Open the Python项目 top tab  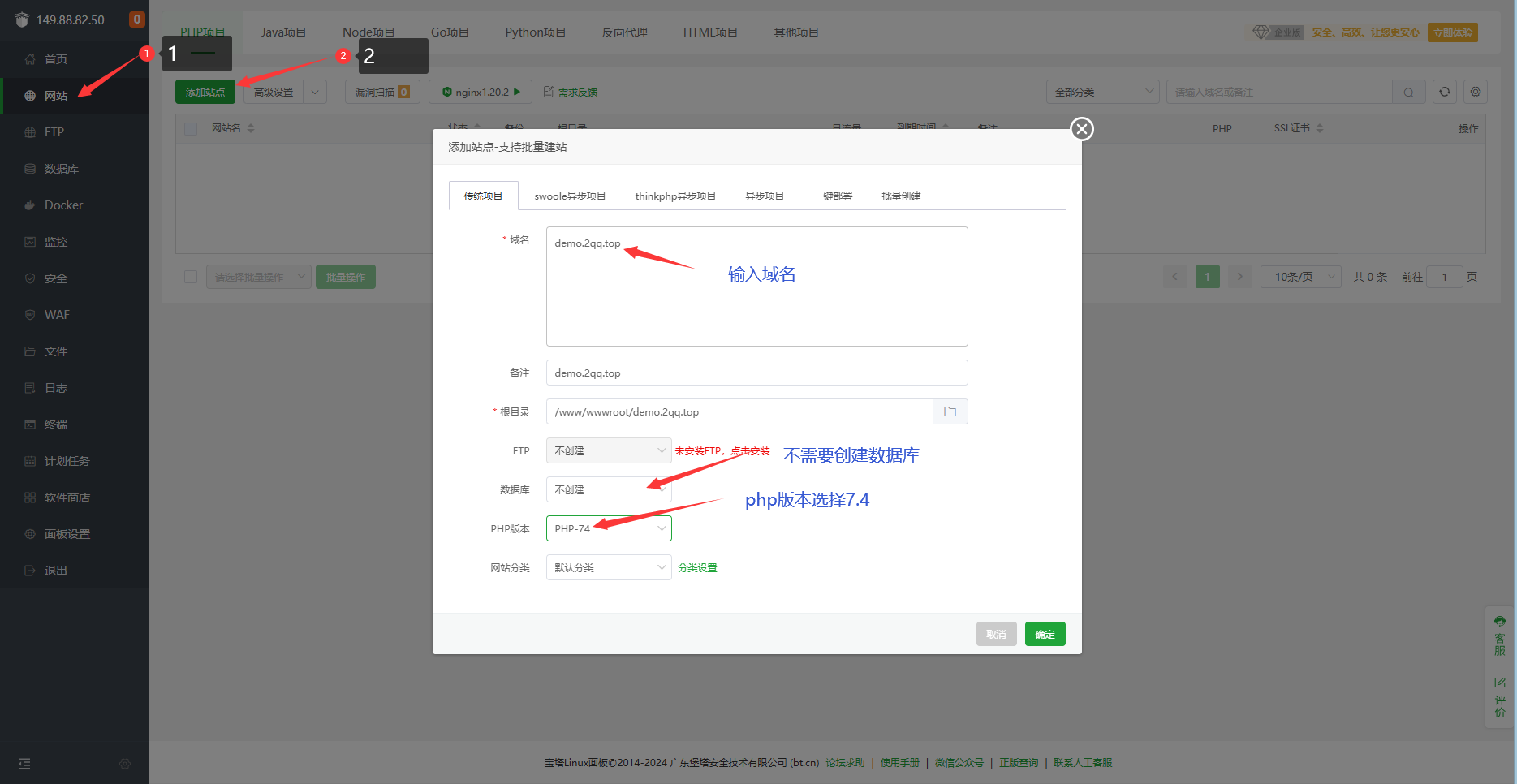(535, 32)
